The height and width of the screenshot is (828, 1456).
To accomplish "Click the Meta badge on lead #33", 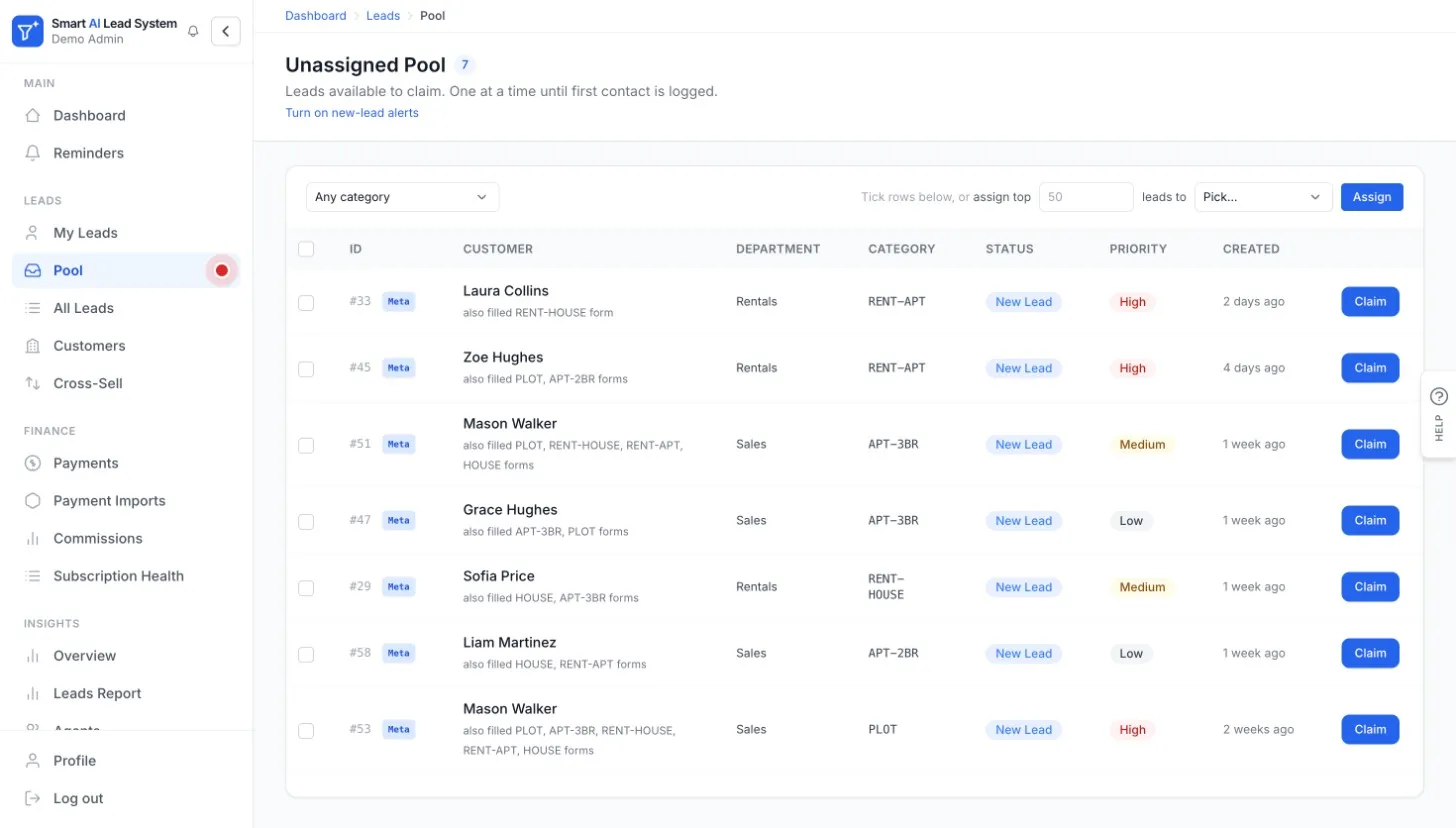I will (x=399, y=301).
